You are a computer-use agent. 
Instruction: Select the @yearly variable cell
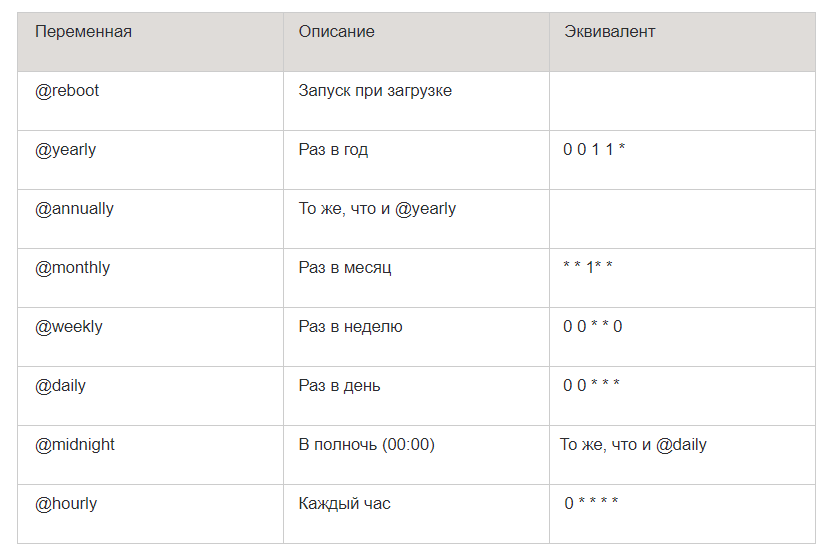[x=66, y=150]
